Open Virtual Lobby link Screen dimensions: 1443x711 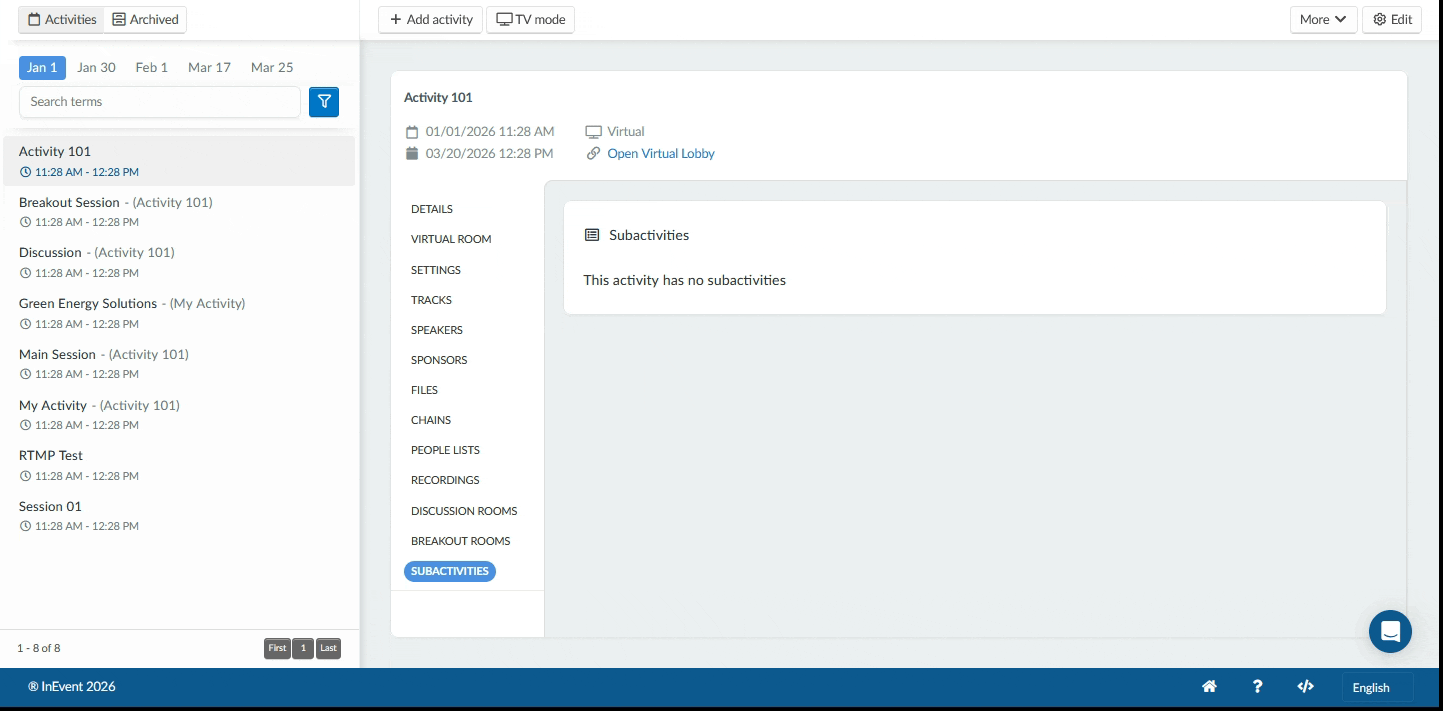coord(661,154)
